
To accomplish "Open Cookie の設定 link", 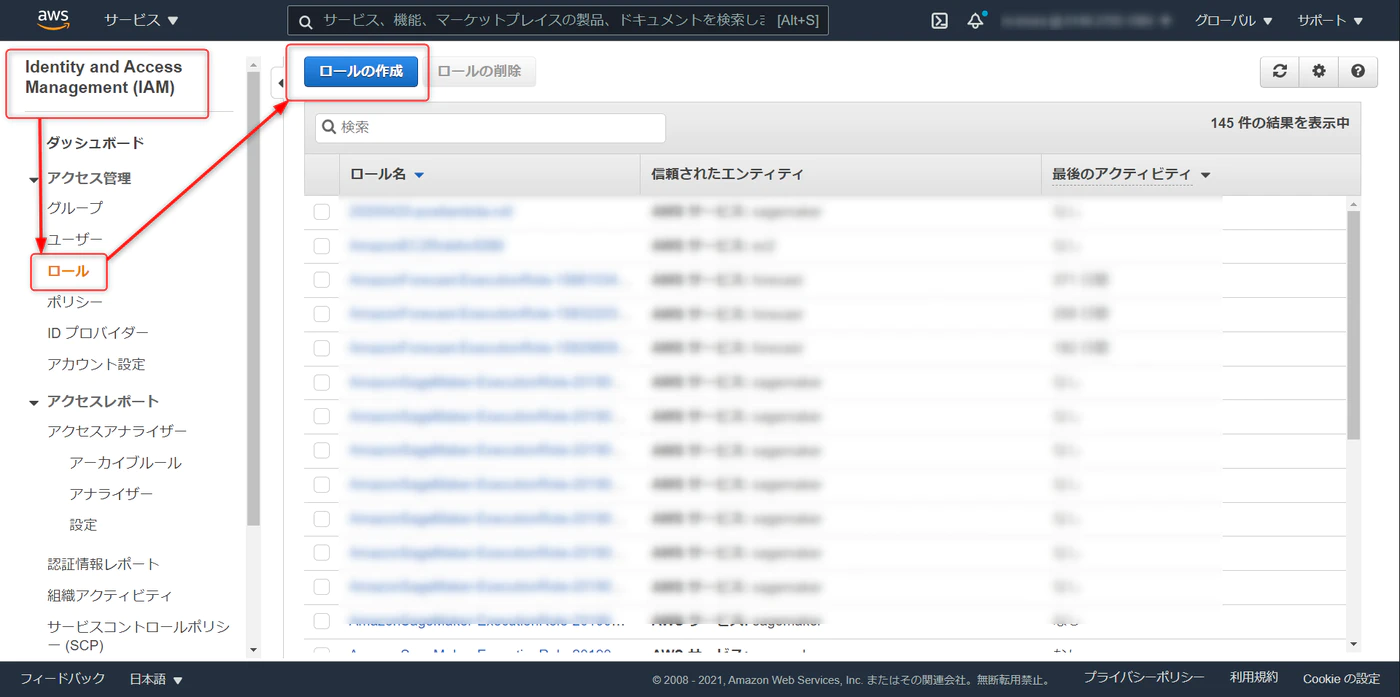I will (1341, 678).
